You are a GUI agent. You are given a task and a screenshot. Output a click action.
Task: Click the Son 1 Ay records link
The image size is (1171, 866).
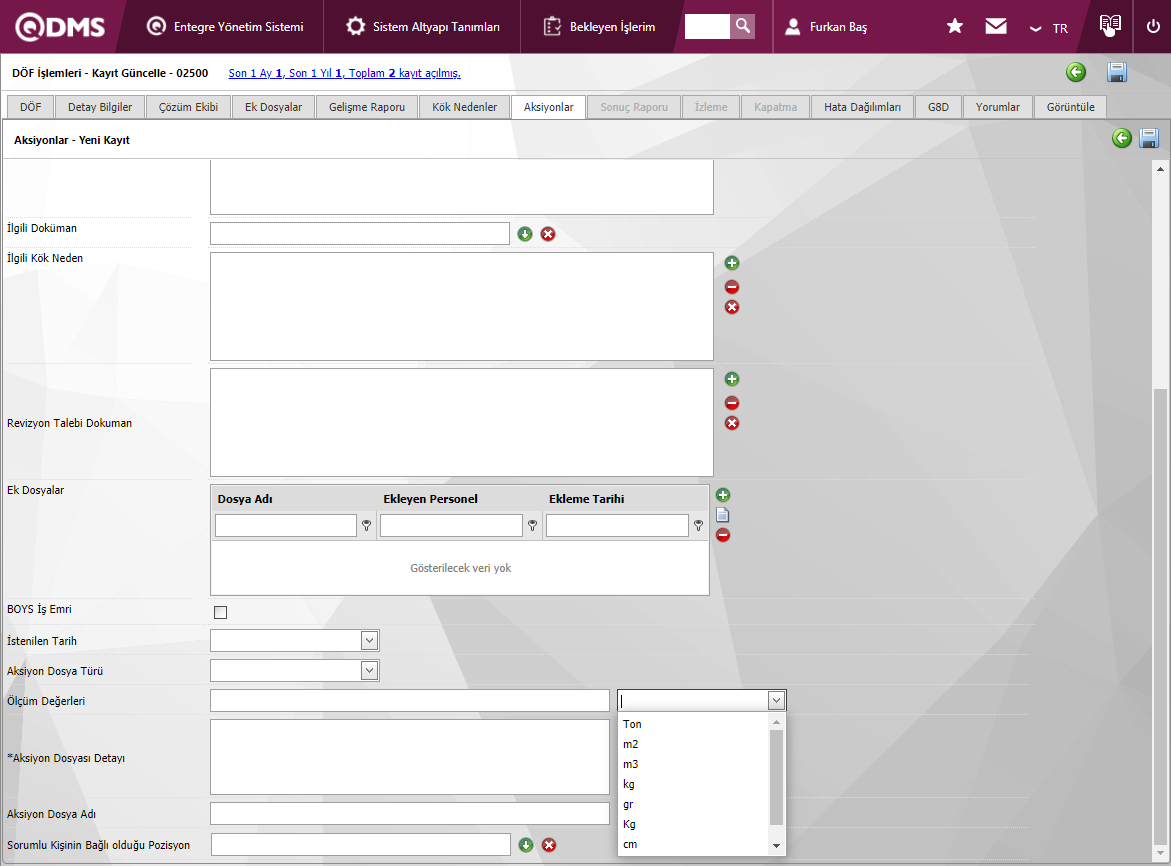click(x=344, y=73)
